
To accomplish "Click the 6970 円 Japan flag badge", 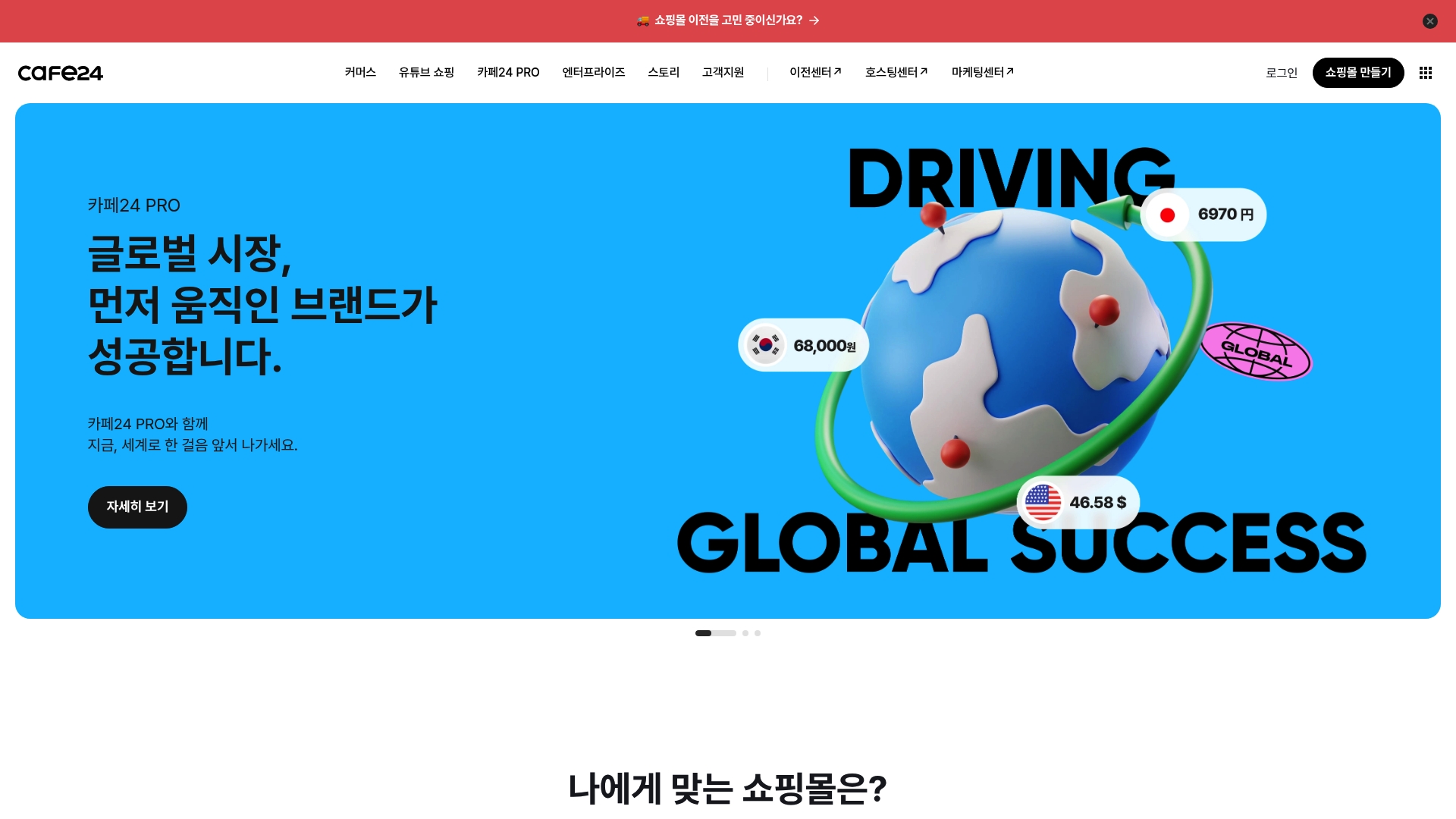I will [1203, 215].
